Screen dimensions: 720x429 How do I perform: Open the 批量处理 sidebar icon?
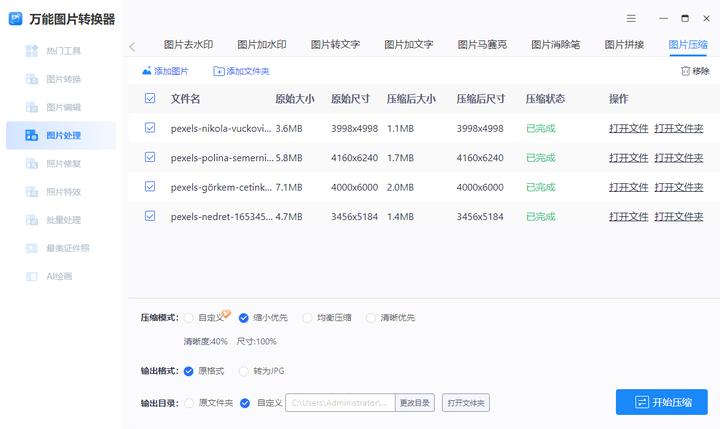pos(32,220)
